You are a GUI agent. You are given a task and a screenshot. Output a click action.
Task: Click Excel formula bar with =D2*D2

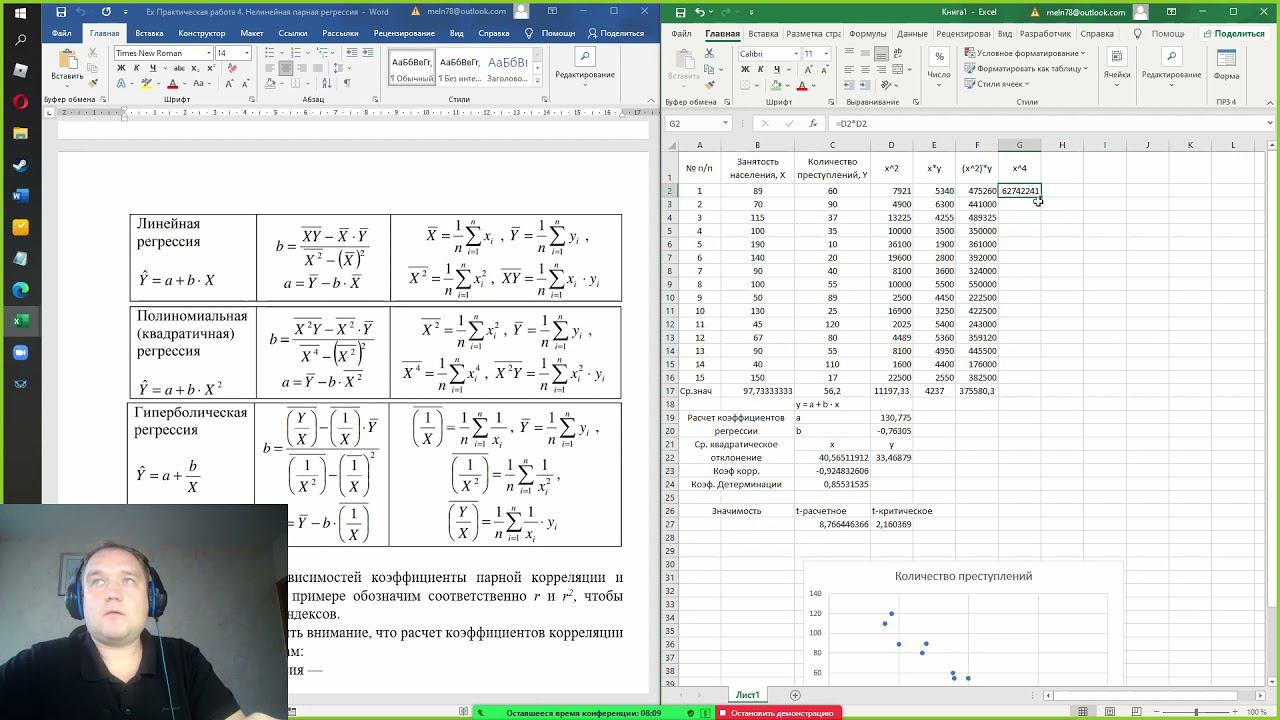(1050, 123)
